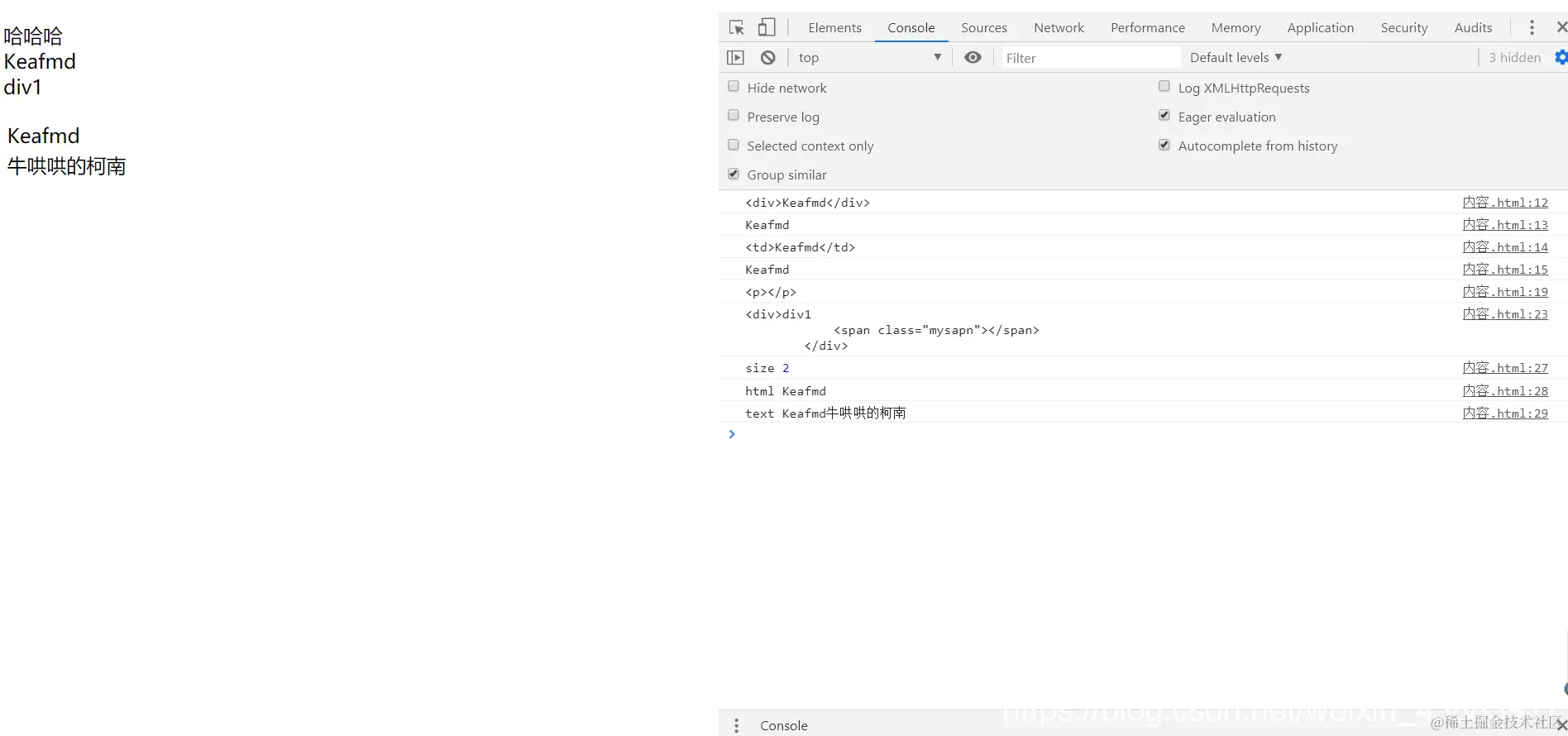Enable the Hide network checkbox
Screen dimensions: 1568x736
click(x=734, y=87)
